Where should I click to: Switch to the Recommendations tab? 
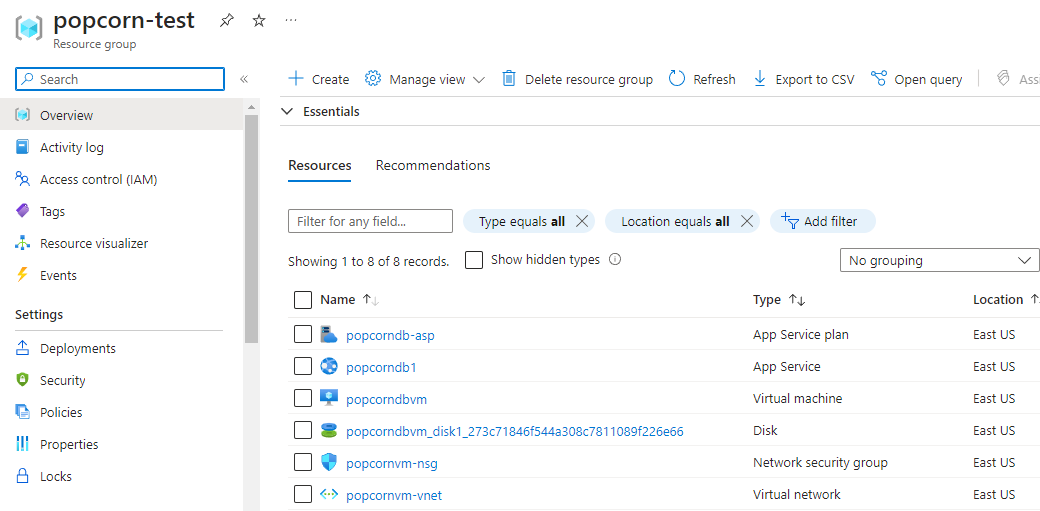click(x=433, y=165)
